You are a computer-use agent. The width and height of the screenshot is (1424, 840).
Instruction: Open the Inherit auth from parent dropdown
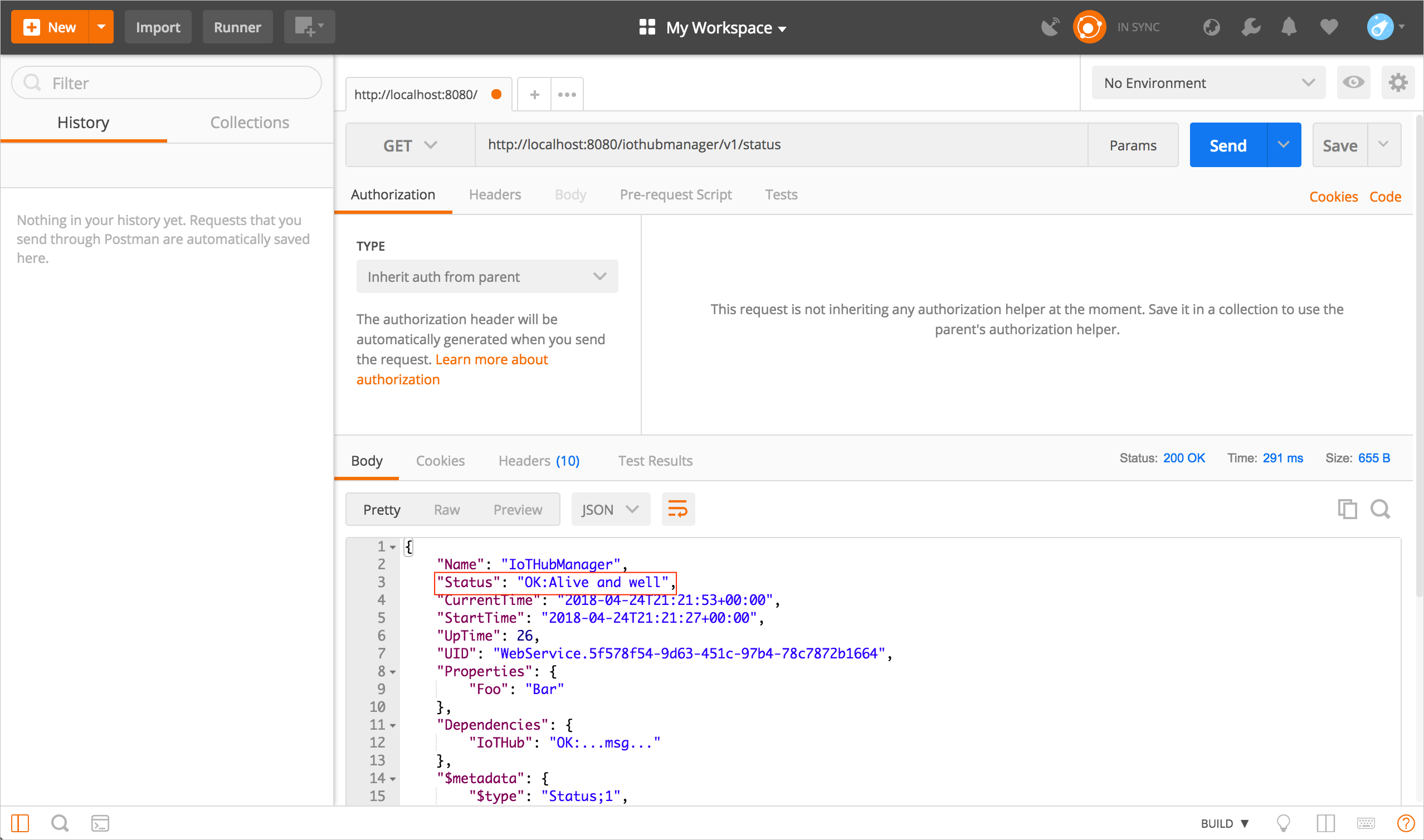tap(487, 276)
